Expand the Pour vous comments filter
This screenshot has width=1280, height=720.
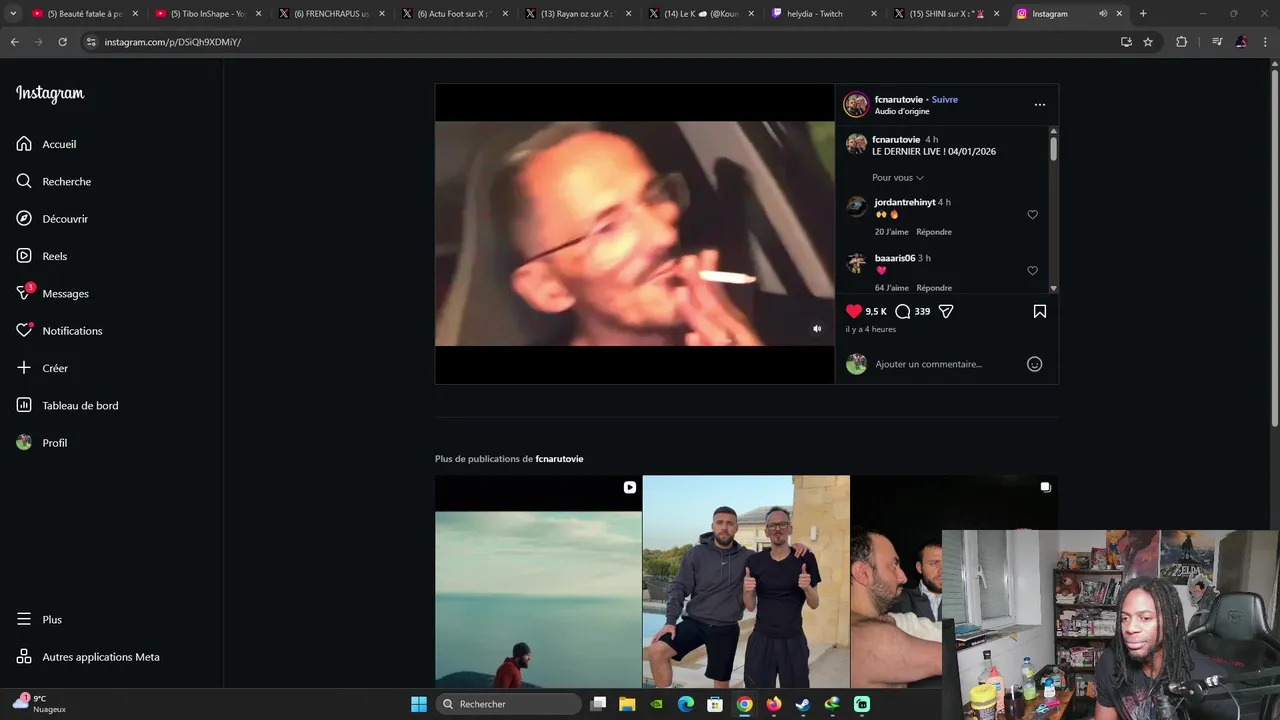(897, 177)
